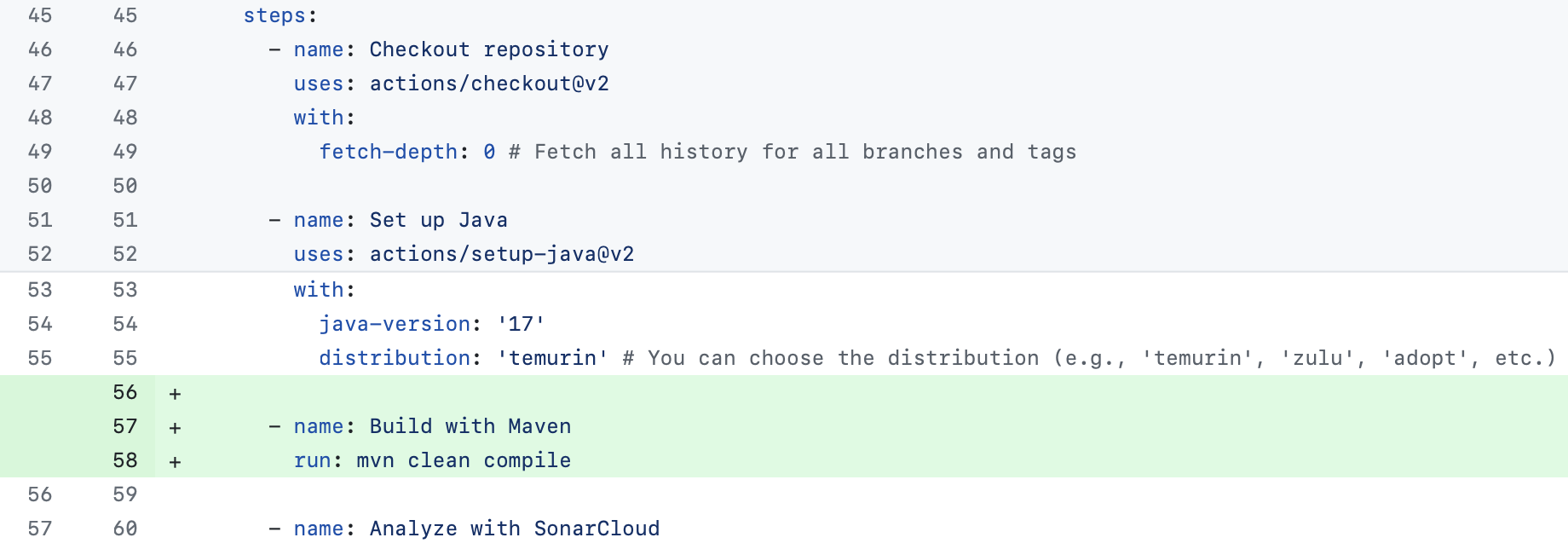Click the "with:" key on line 53

pyautogui.click(x=324, y=291)
